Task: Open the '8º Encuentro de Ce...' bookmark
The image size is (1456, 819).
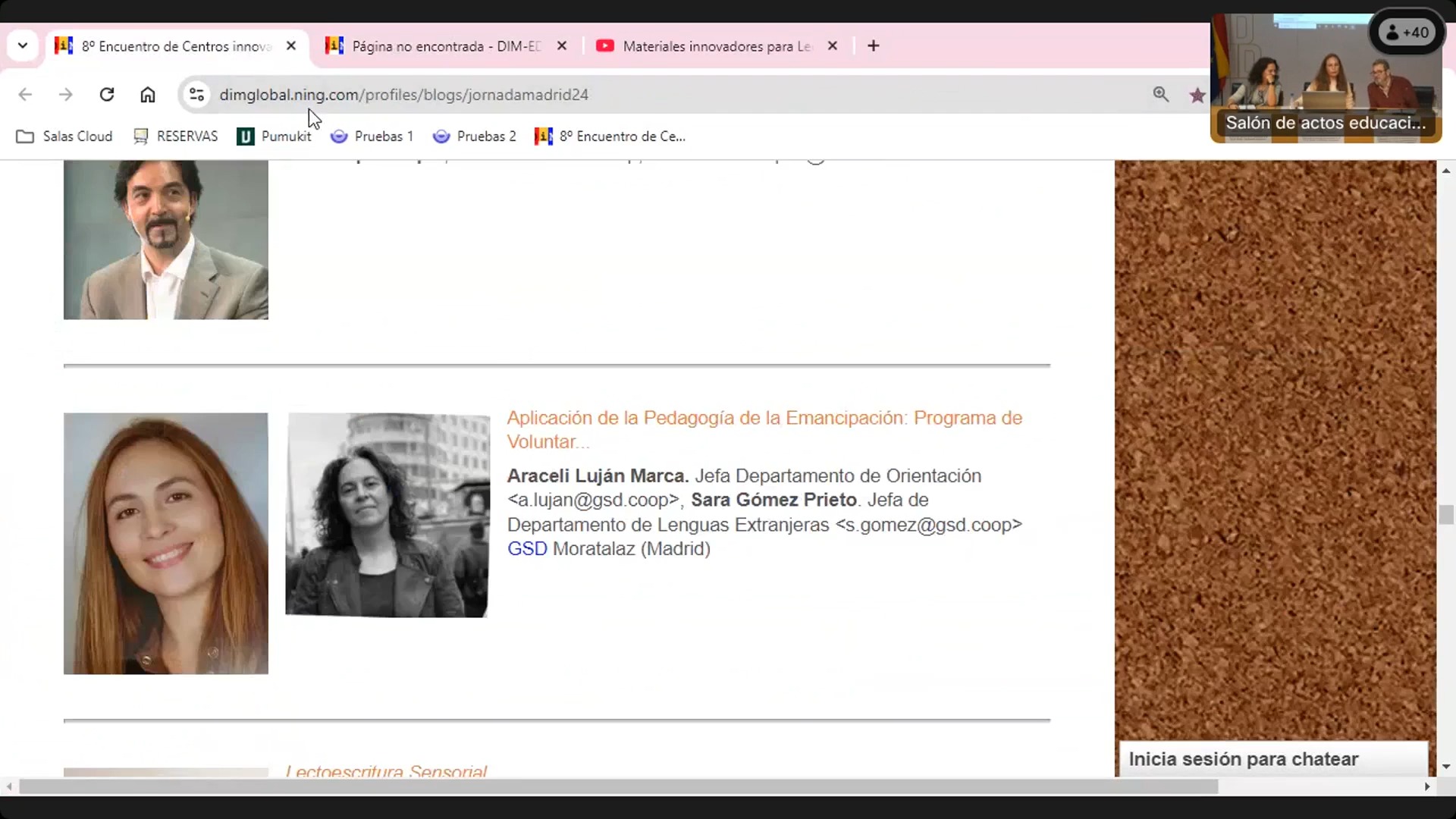Action: click(610, 136)
